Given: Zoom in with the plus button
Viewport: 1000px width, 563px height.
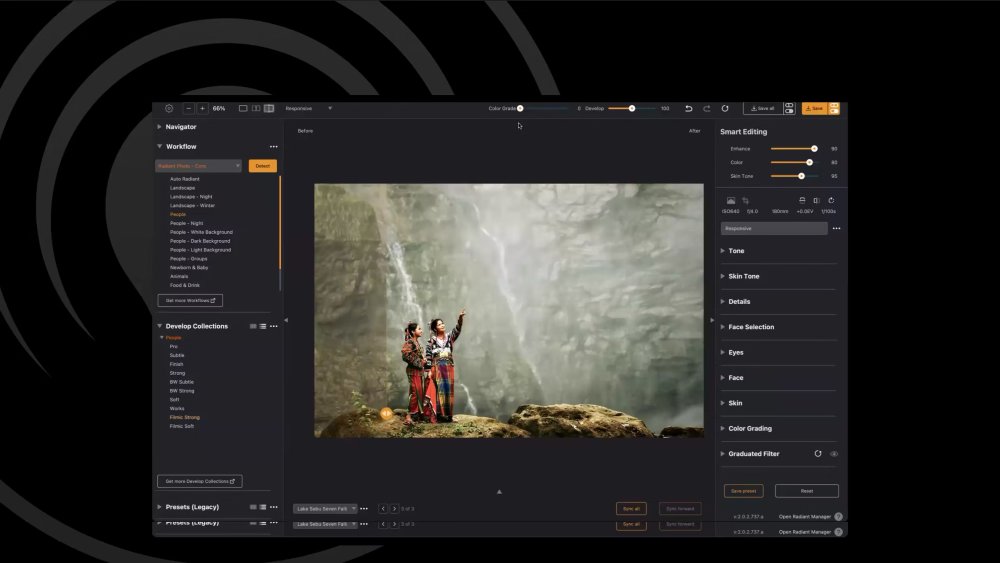Looking at the screenshot, I should [x=202, y=108].
